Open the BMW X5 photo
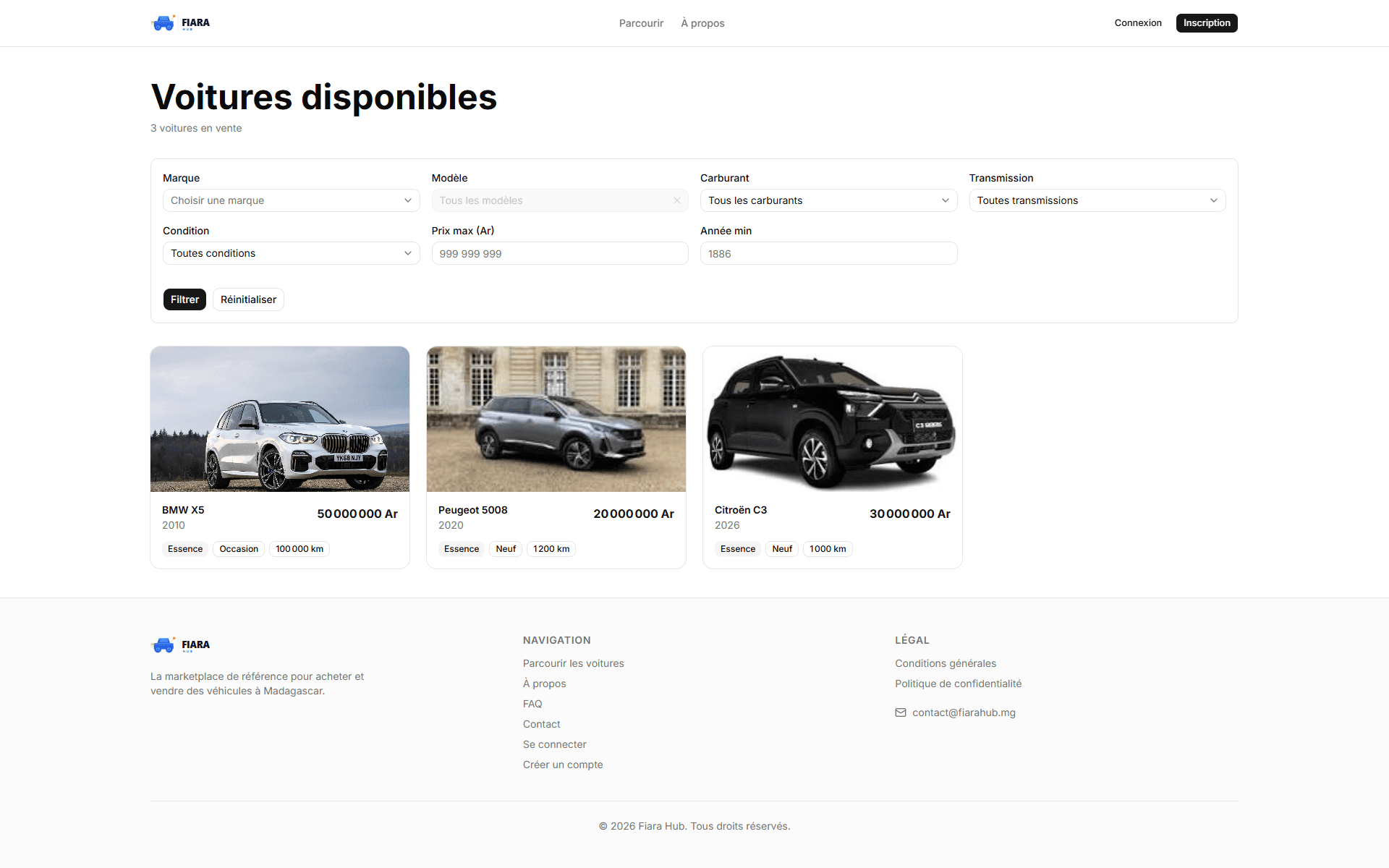Viewport: 1389px width, 868px height. point(280,419)
